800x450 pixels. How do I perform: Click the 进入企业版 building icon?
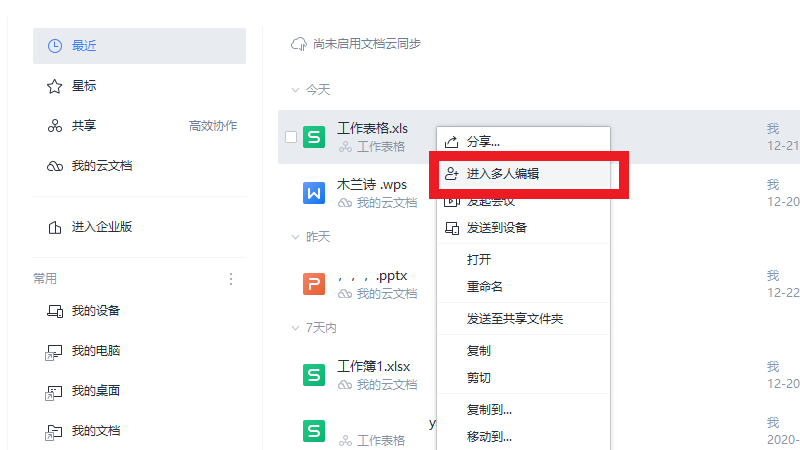(x=55, y=227)
